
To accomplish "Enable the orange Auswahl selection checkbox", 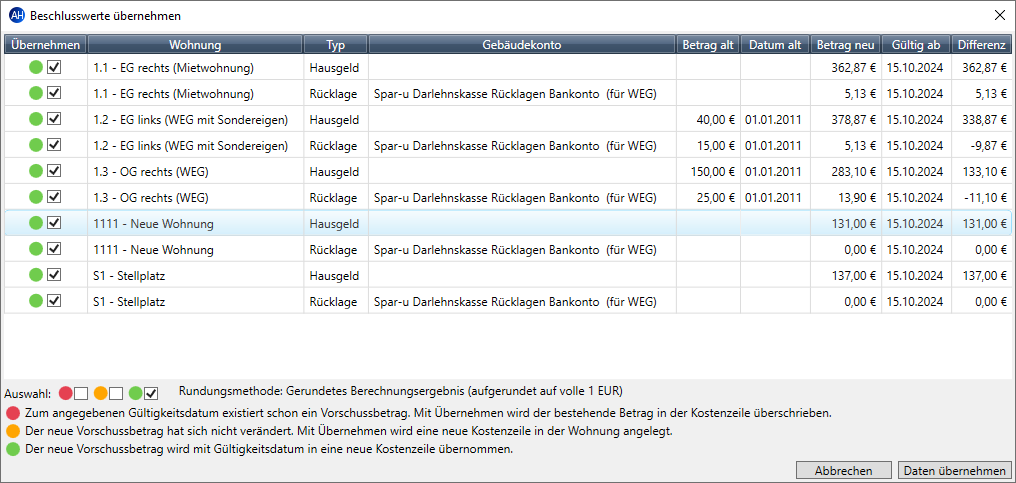I will [116, 393].
